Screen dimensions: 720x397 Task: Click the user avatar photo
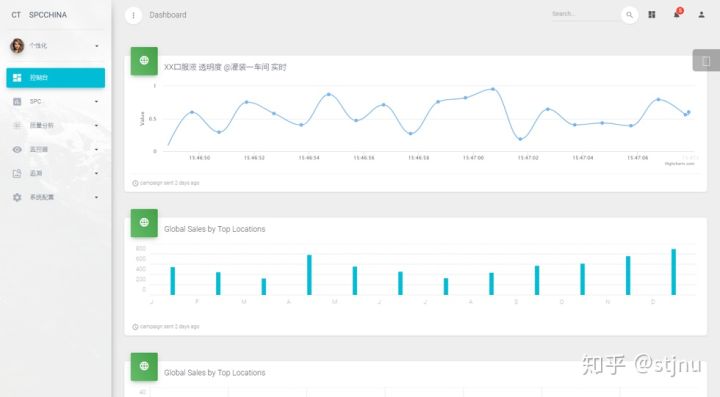[x=17, y=45]
